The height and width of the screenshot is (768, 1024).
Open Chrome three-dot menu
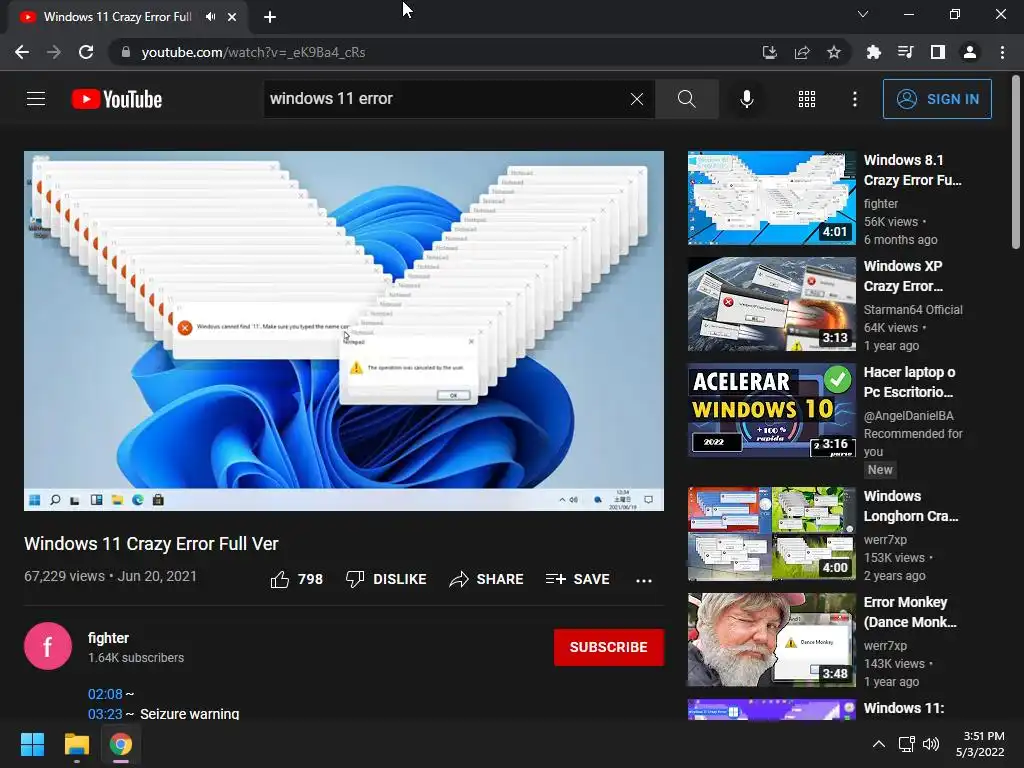1002,52
